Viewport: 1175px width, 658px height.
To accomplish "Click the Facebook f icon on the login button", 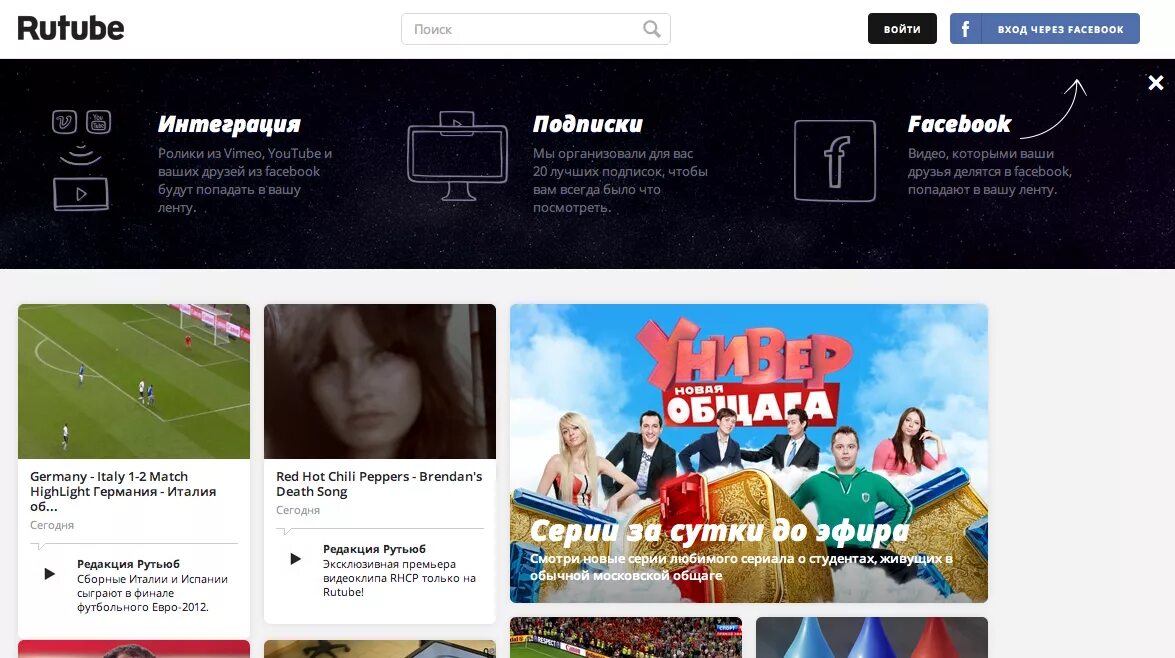I will click(x=965, y=29).
